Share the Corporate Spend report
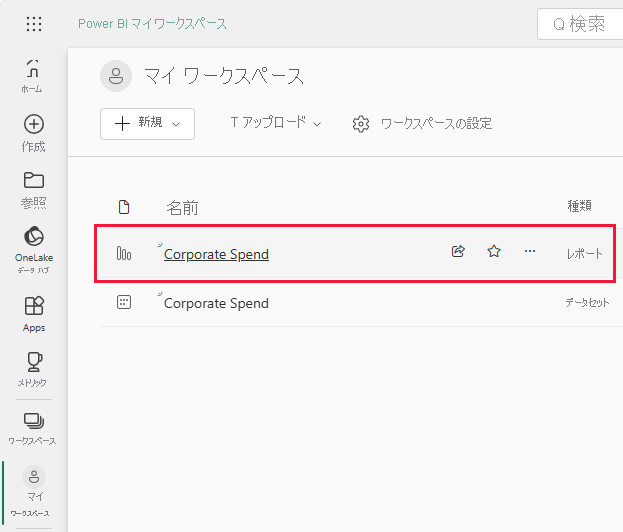 tap(458, 251)
